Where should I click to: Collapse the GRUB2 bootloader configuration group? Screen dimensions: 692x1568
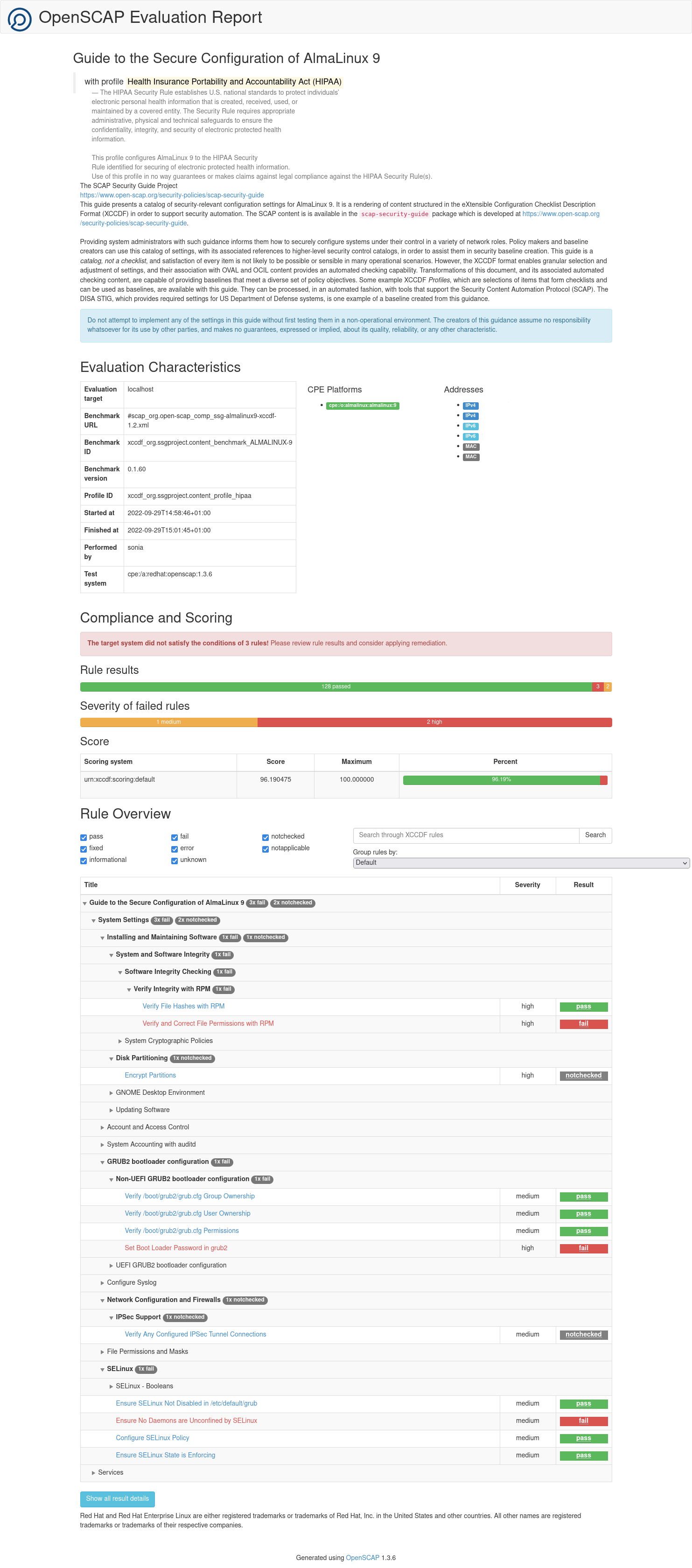pyautogui.click(x=158, y=1162)
